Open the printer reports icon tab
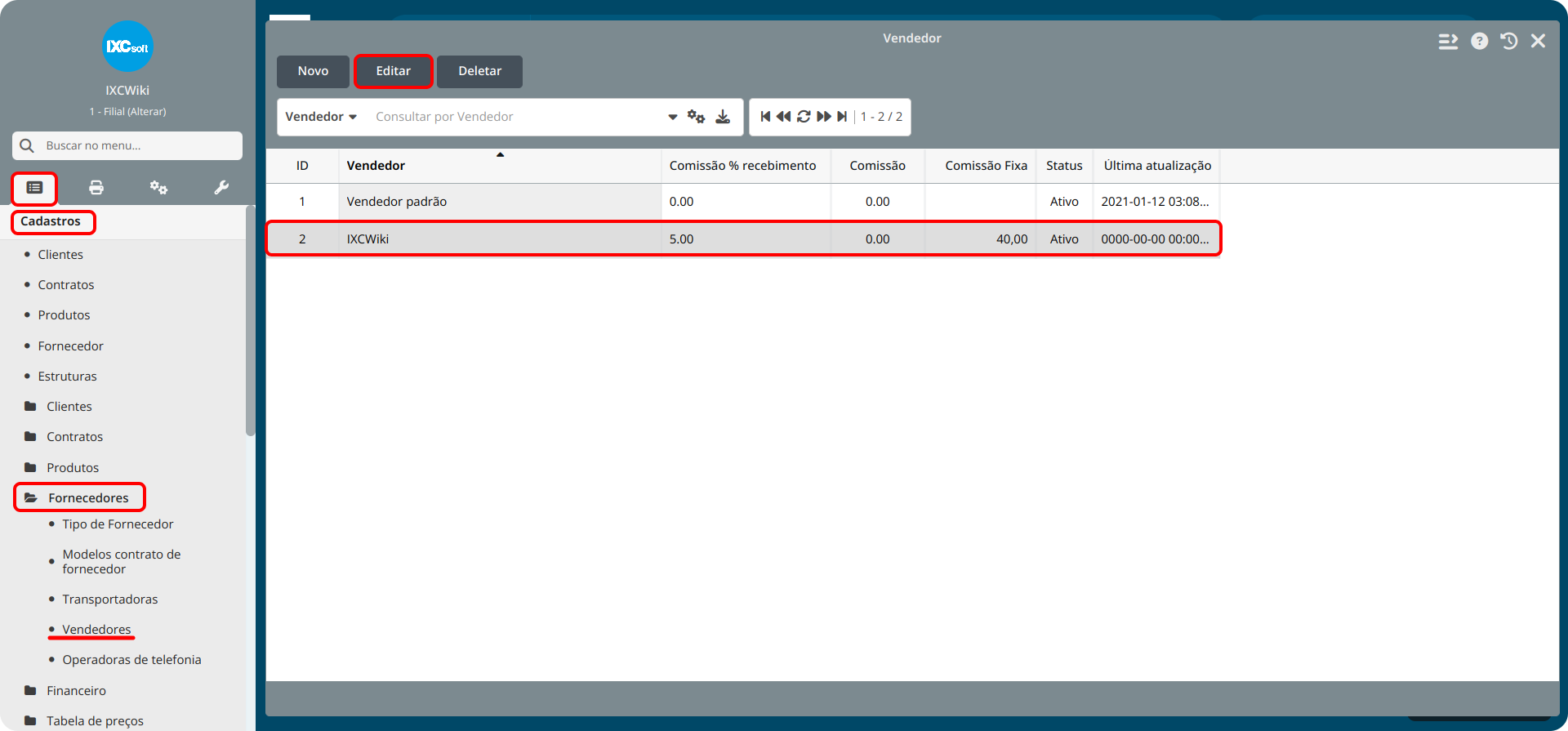Image resolution: width=1568 pixels, height=731 pixels. (96, 188)
